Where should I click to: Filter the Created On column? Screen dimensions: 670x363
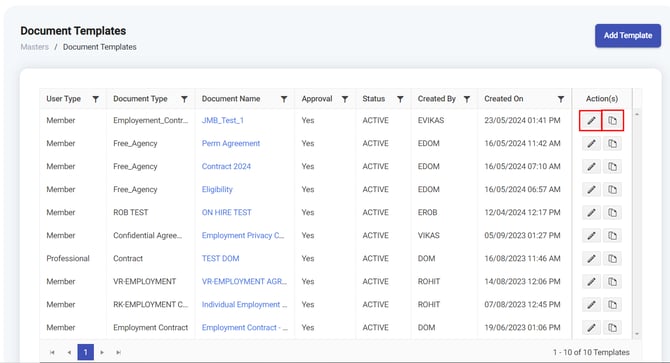click(x=561, y=99)
